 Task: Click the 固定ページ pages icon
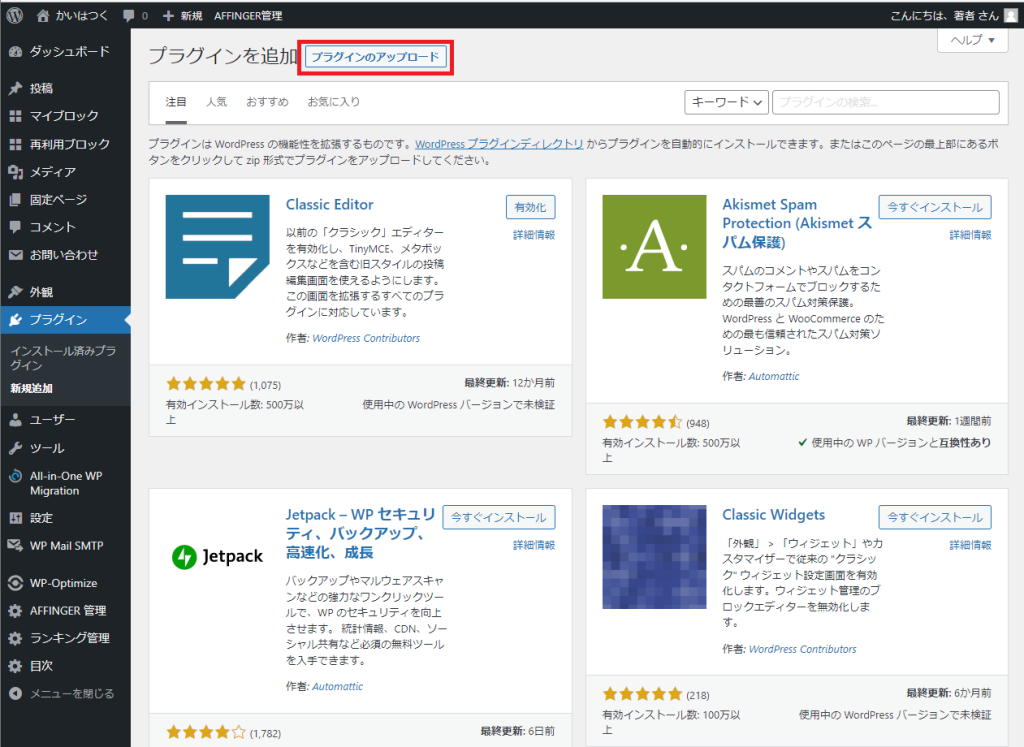pyautogui.click(x=16, y=200)
